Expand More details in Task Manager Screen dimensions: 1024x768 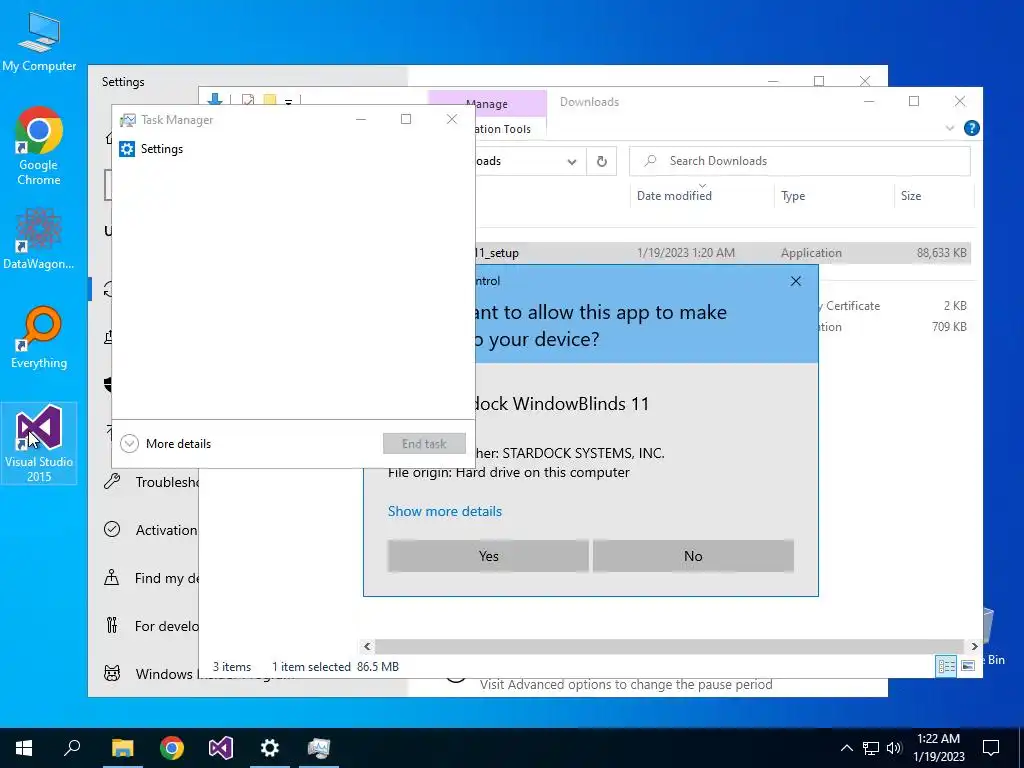point(166,443)
